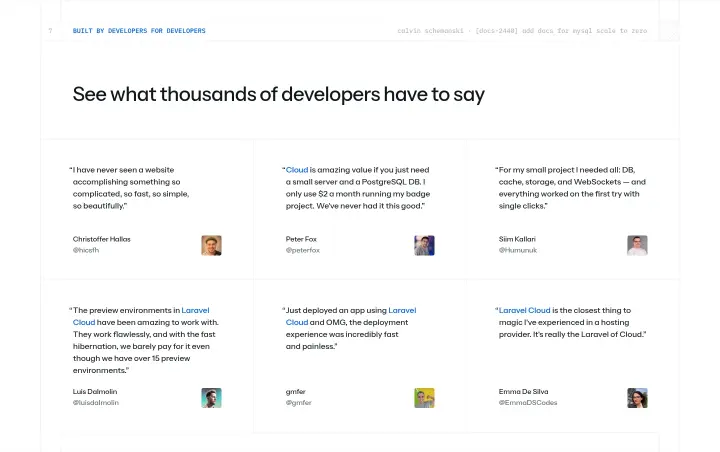This screenshot has width=720, height=452.
Task: Click gmfer's avatar photo
Action: tap(424, 398)
